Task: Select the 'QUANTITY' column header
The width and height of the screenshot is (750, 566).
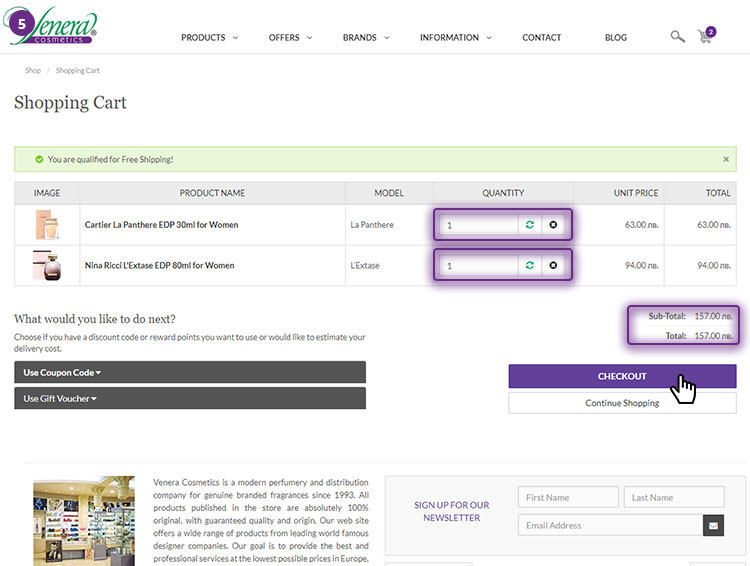Action: (x=503, y=193)
